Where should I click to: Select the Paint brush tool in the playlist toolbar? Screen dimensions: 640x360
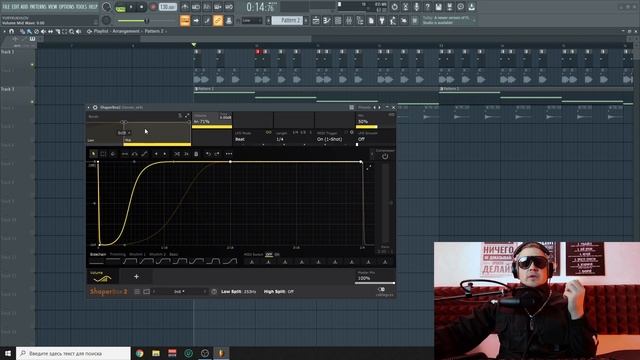pyautogui.click(x=29, y=31)
